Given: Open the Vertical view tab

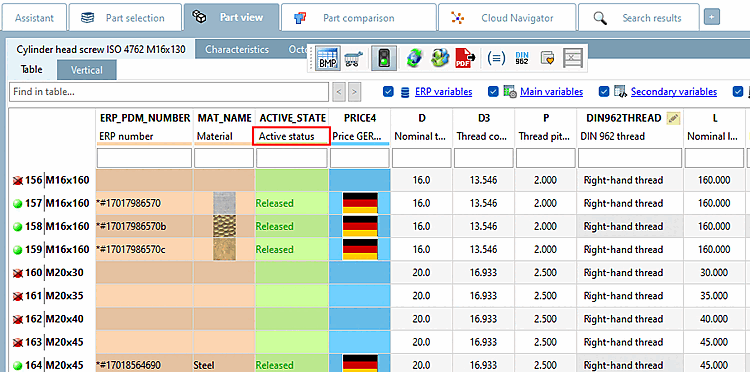Looking at the screenshot, I should tap(87, 70).
